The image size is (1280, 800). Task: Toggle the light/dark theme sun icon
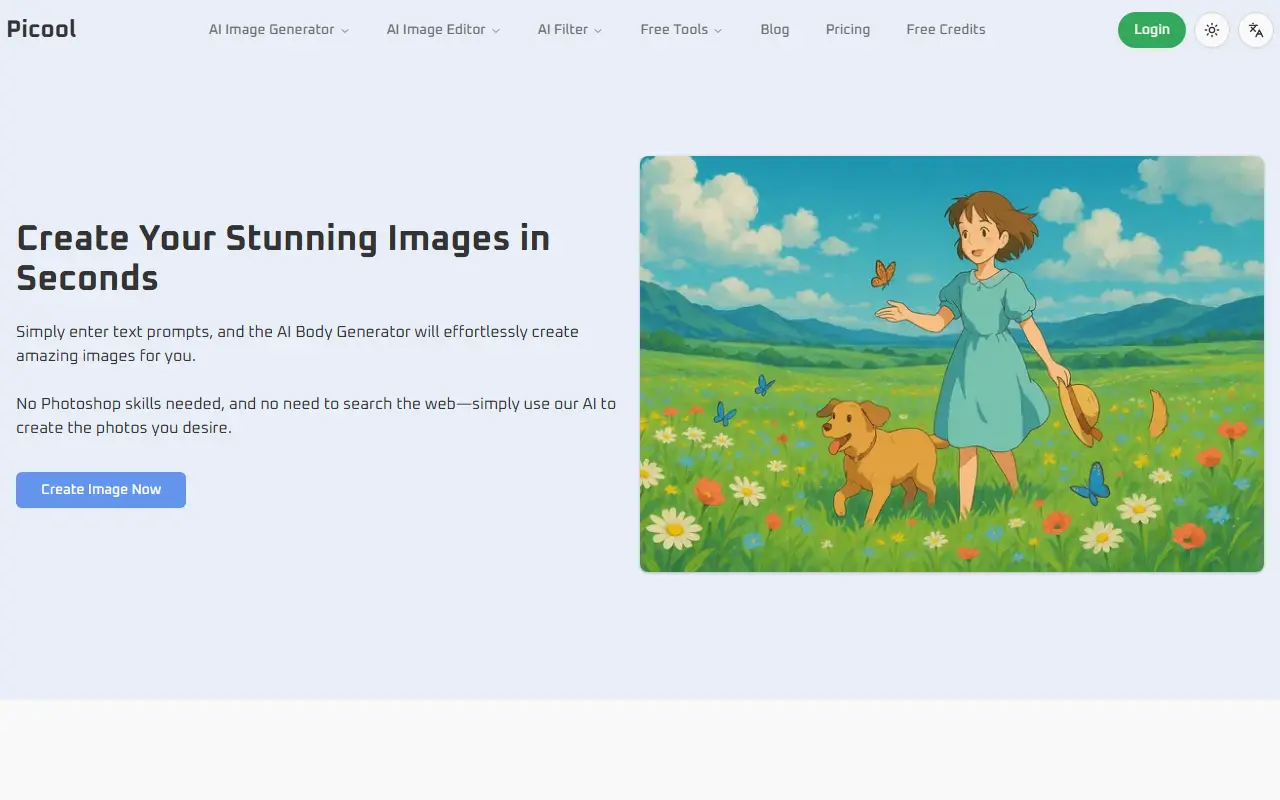pyautogui.click(x=1212, y=30)
